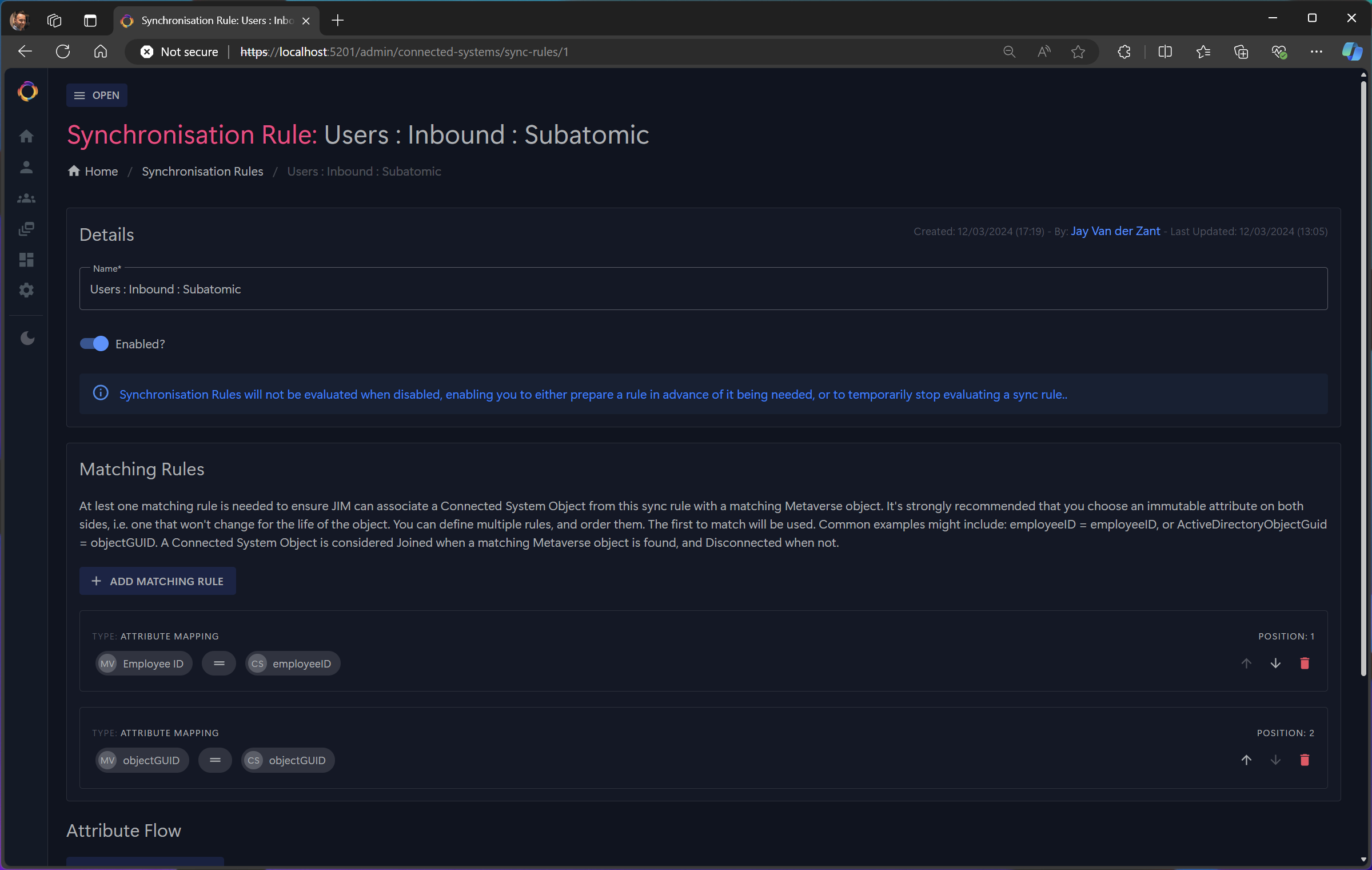Click the equals operator in Employee ID rule
Viewport: 1372px width, 870px height.
[219, 664]
